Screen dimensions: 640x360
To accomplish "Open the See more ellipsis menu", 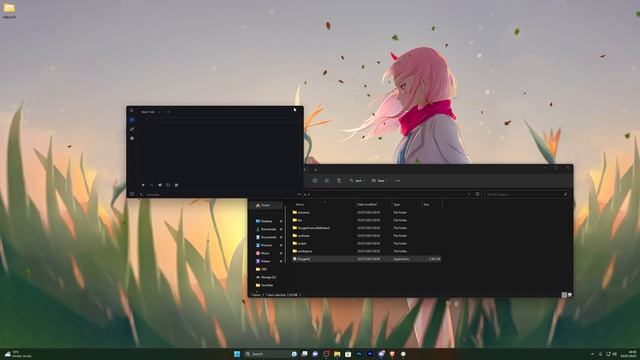I will click(x=398, y=180).
